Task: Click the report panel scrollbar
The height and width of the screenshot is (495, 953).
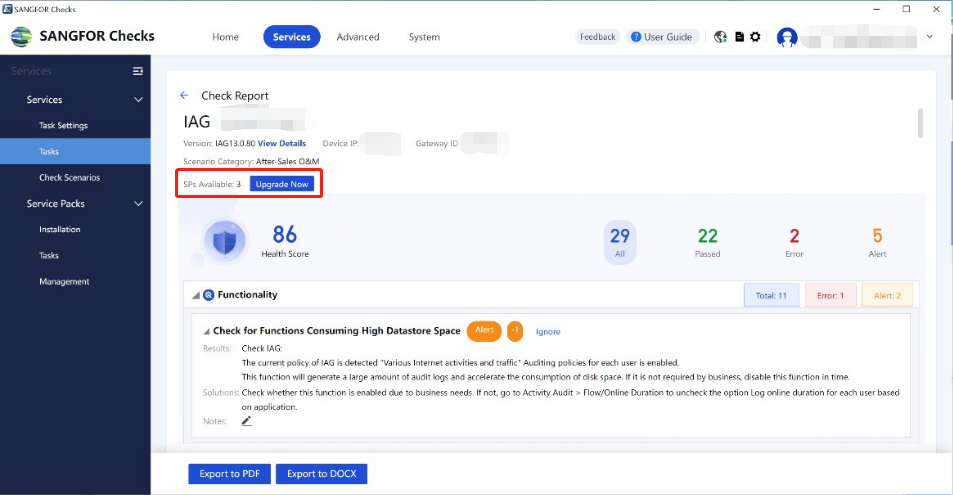Action: pyautogui.click(x=920, y=123)
